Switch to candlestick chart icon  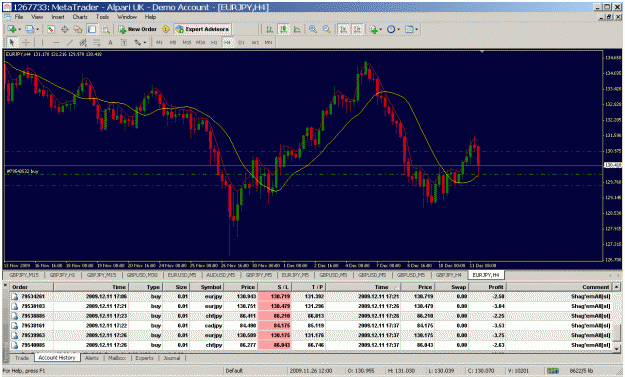click(x=283, y=29)
